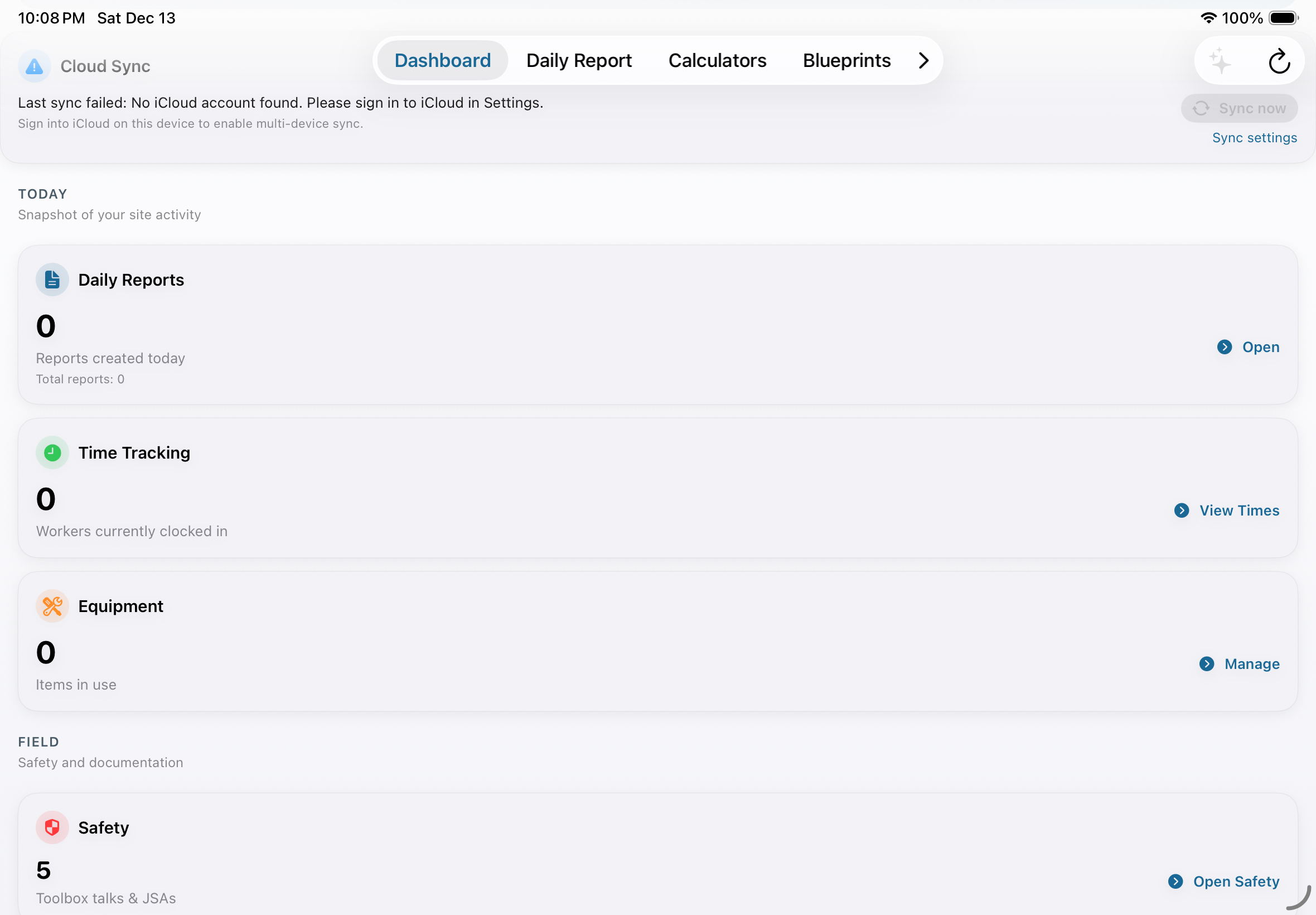Switch to the Daily Report tab
The width and height of the screenshot is (1316, 915).
(579, 60)
